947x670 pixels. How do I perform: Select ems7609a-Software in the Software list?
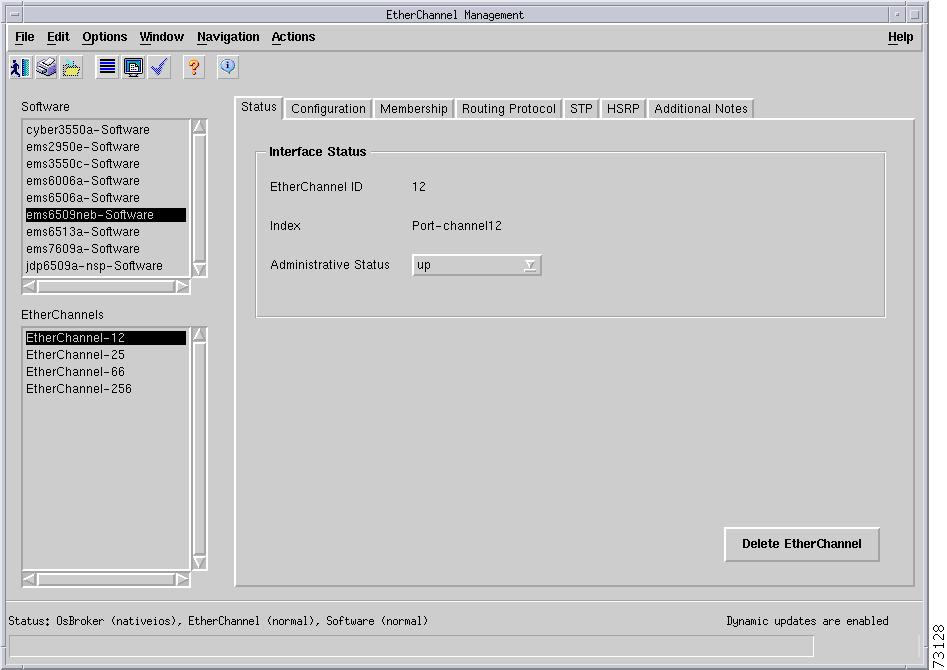point(106,248)
